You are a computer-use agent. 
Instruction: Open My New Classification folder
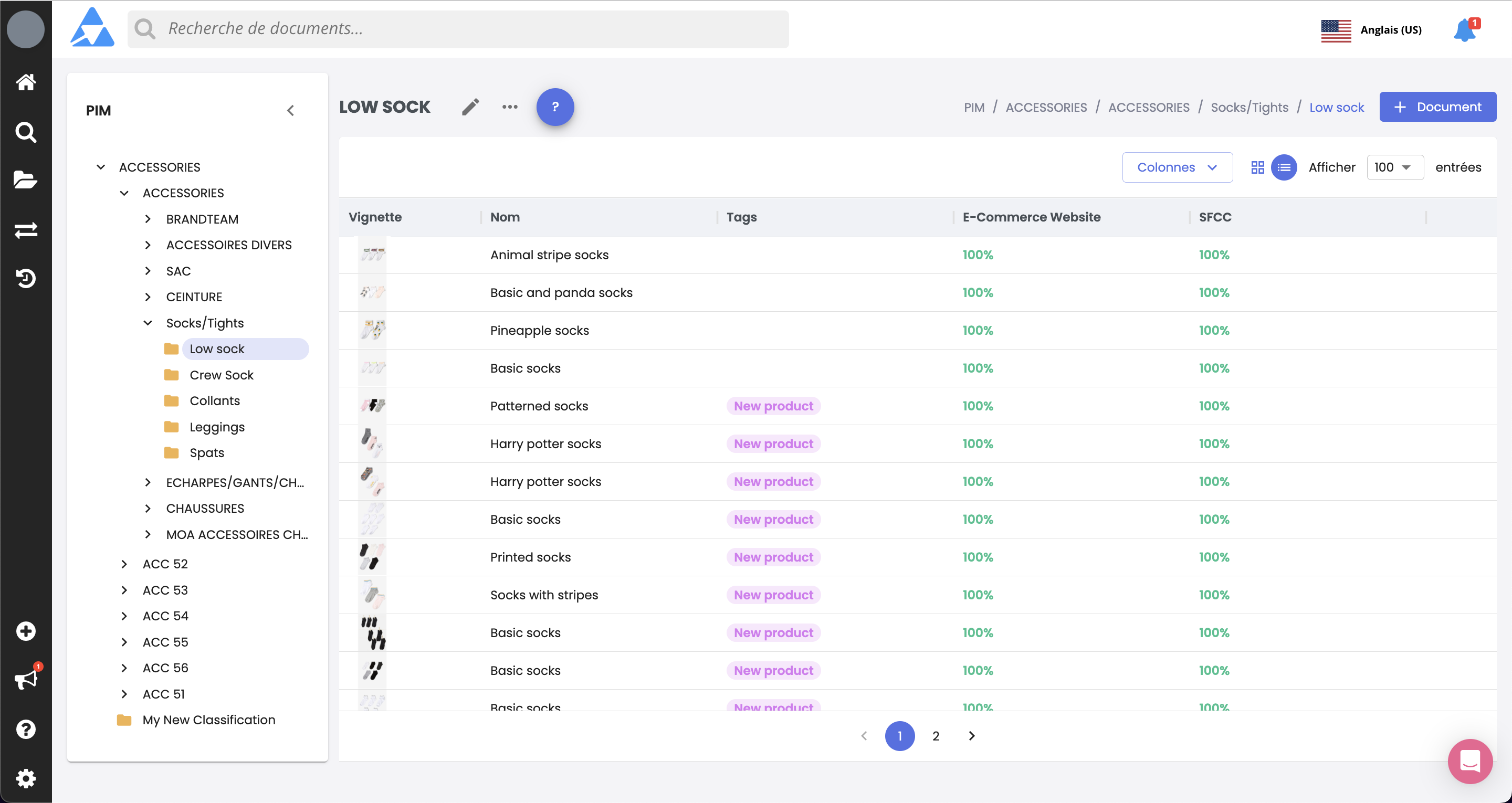tap(208, 720)
